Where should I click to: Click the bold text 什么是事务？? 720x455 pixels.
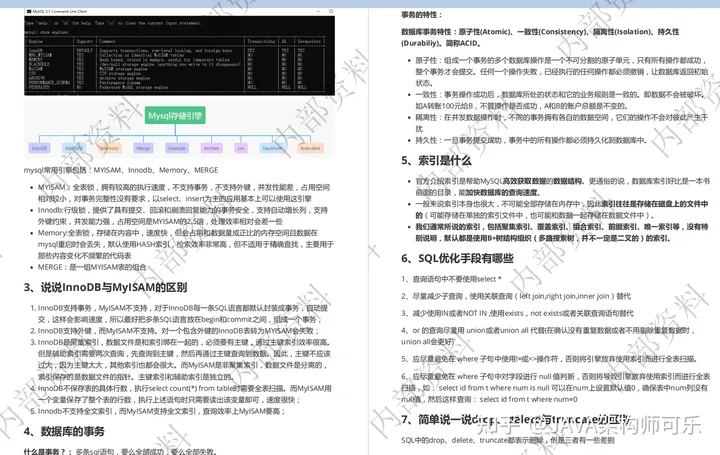(47, 452)
